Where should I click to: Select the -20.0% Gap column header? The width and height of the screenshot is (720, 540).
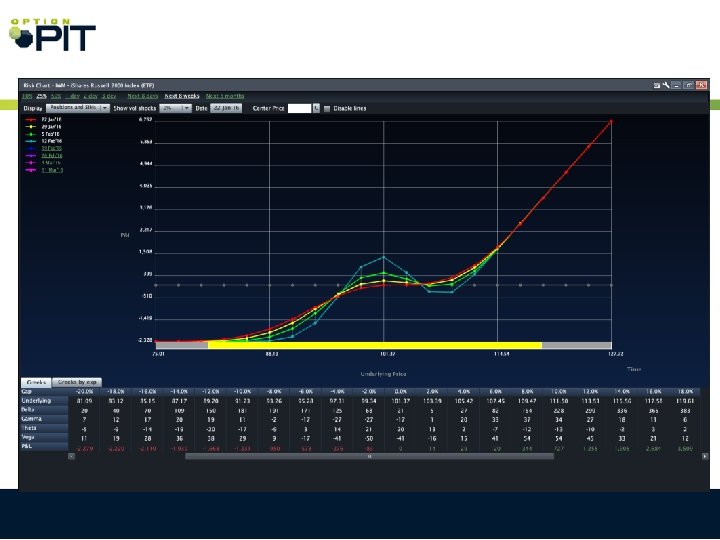84,392
